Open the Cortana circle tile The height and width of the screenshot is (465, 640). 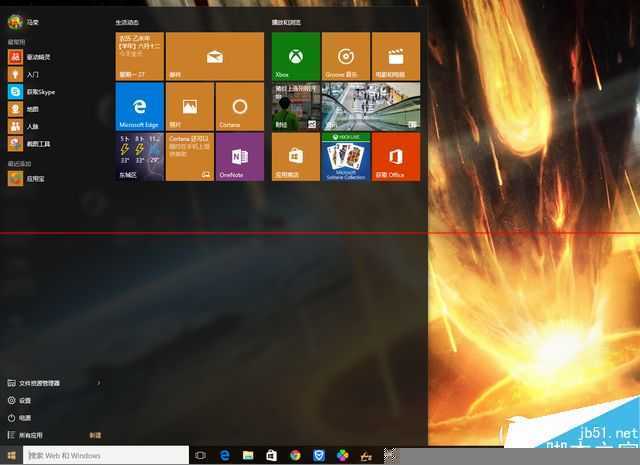tap(240, 107)
